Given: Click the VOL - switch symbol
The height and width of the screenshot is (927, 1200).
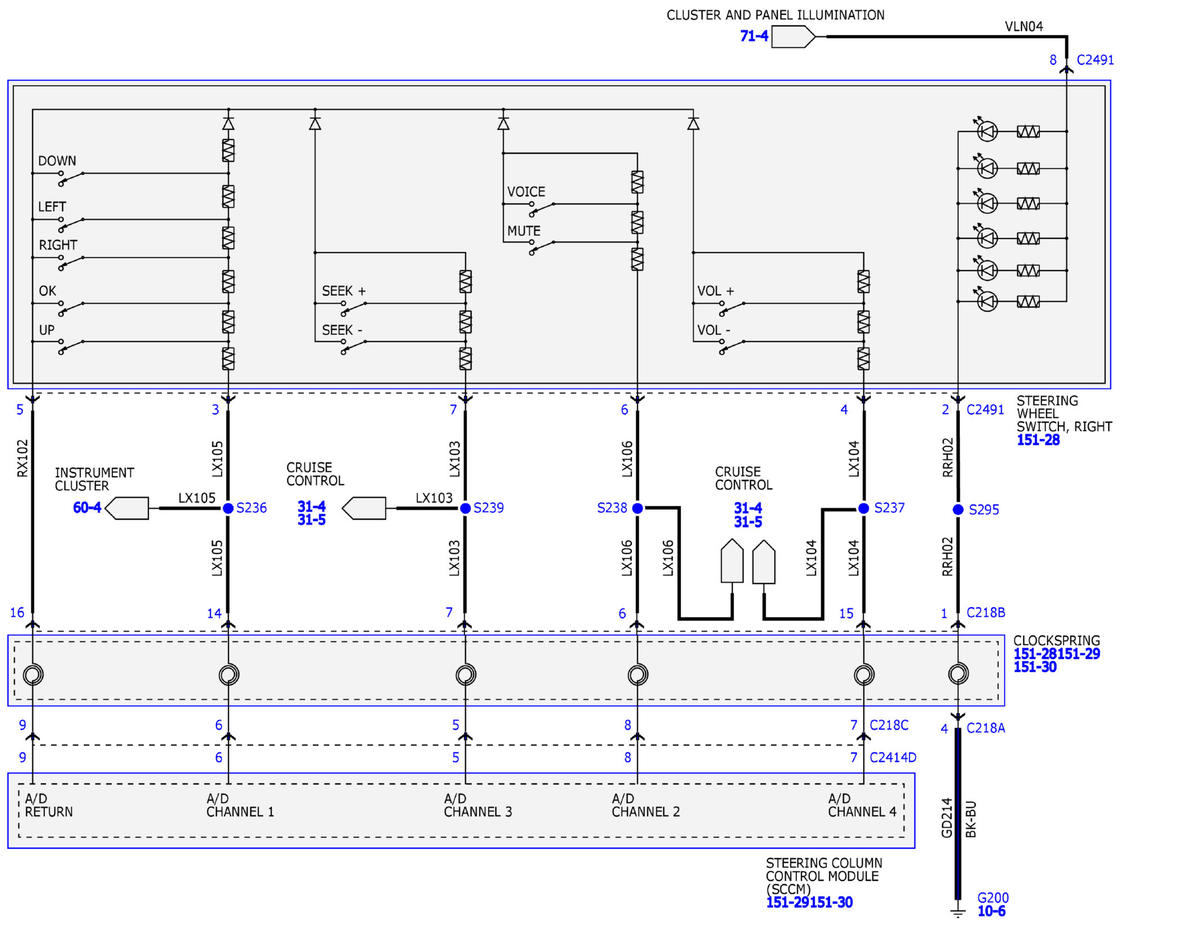Looking at the screenshot, I should tap(731, 345).
